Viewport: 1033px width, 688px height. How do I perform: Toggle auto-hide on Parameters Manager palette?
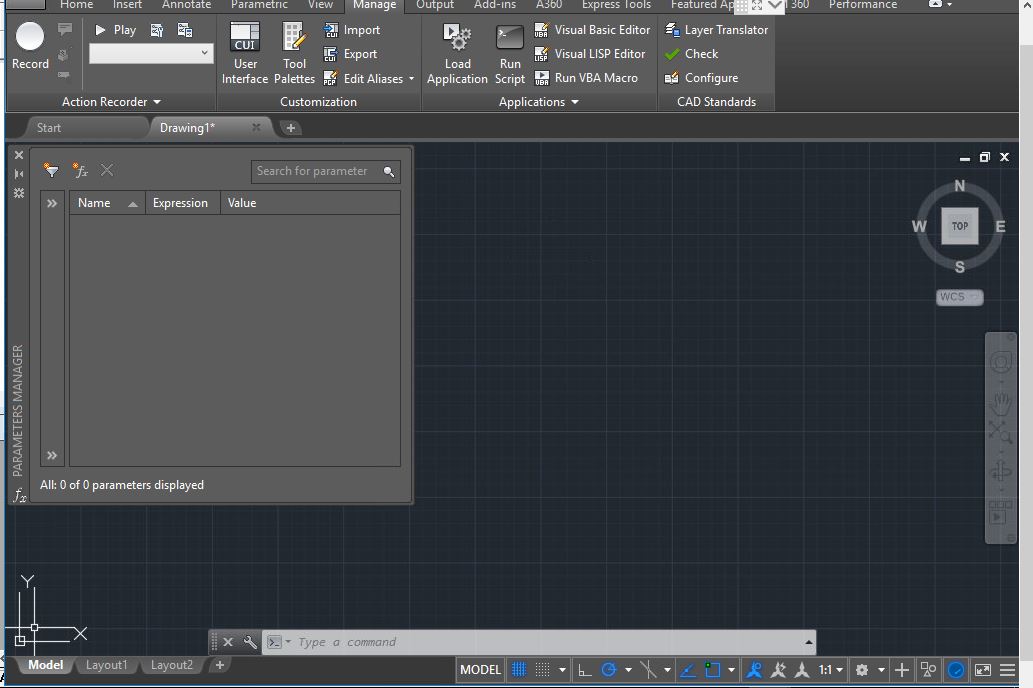pos(18,174)
